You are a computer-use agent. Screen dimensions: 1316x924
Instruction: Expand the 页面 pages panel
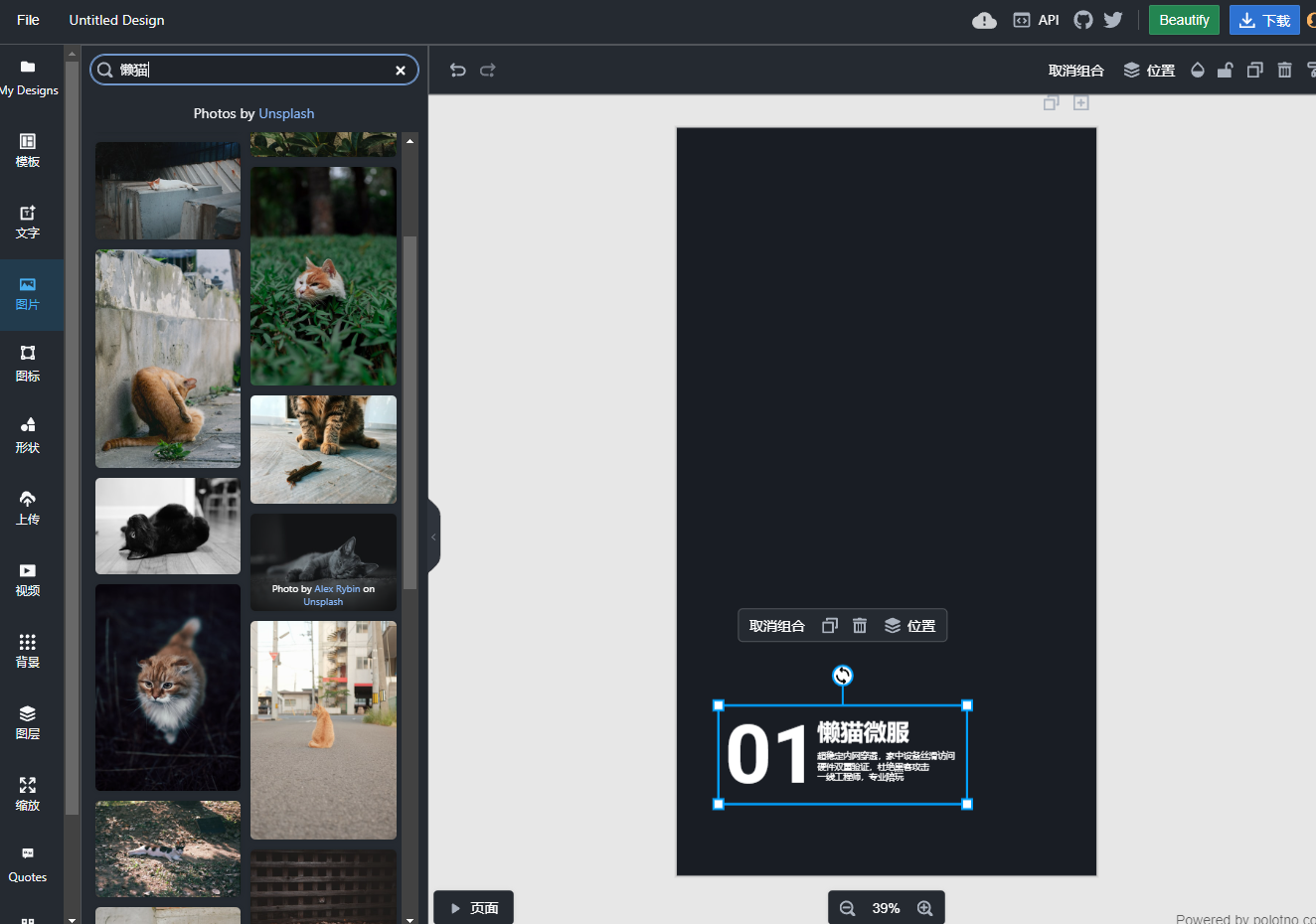click(473, 908)
